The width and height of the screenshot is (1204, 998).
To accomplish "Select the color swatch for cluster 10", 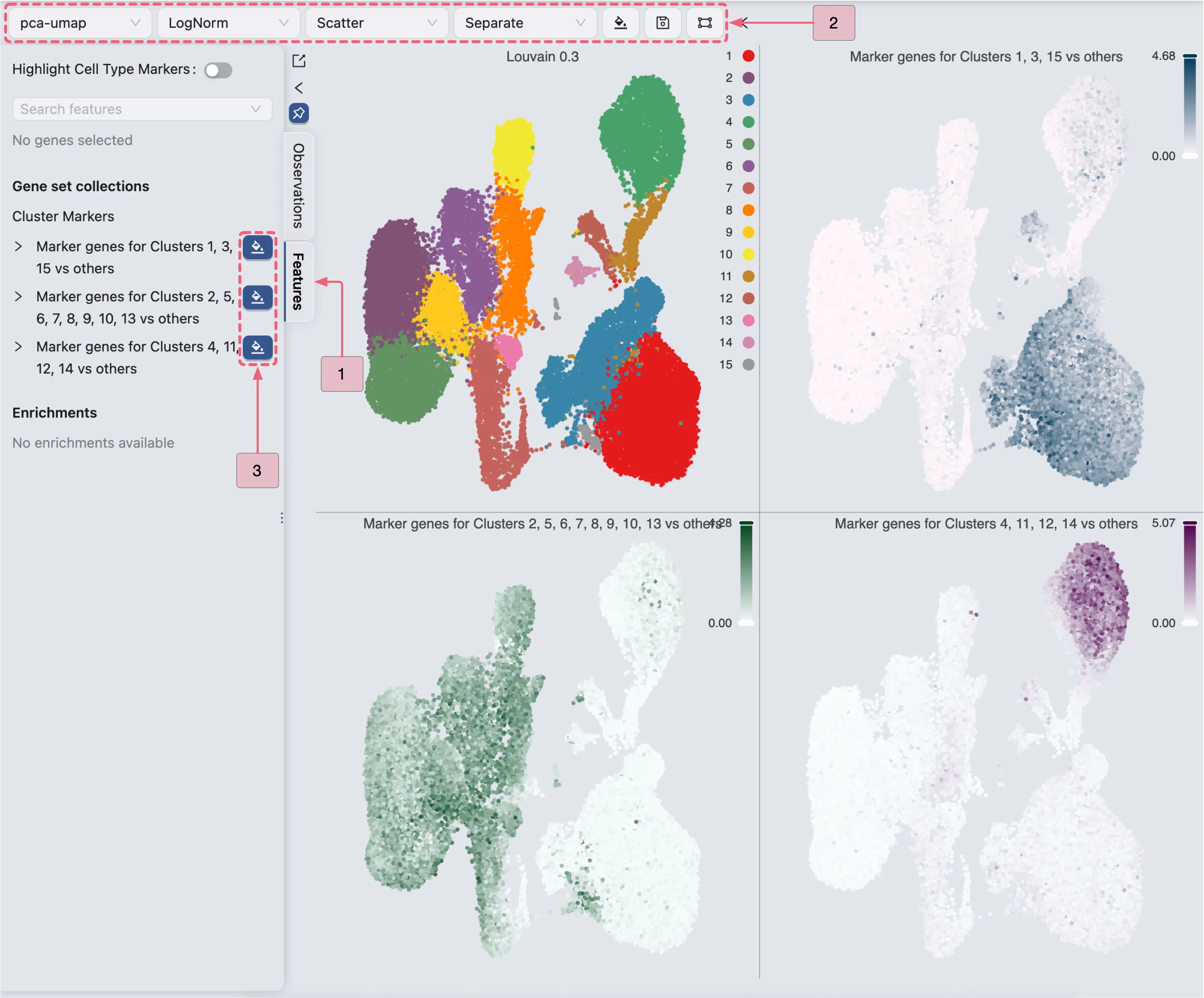I will (748, 254).
